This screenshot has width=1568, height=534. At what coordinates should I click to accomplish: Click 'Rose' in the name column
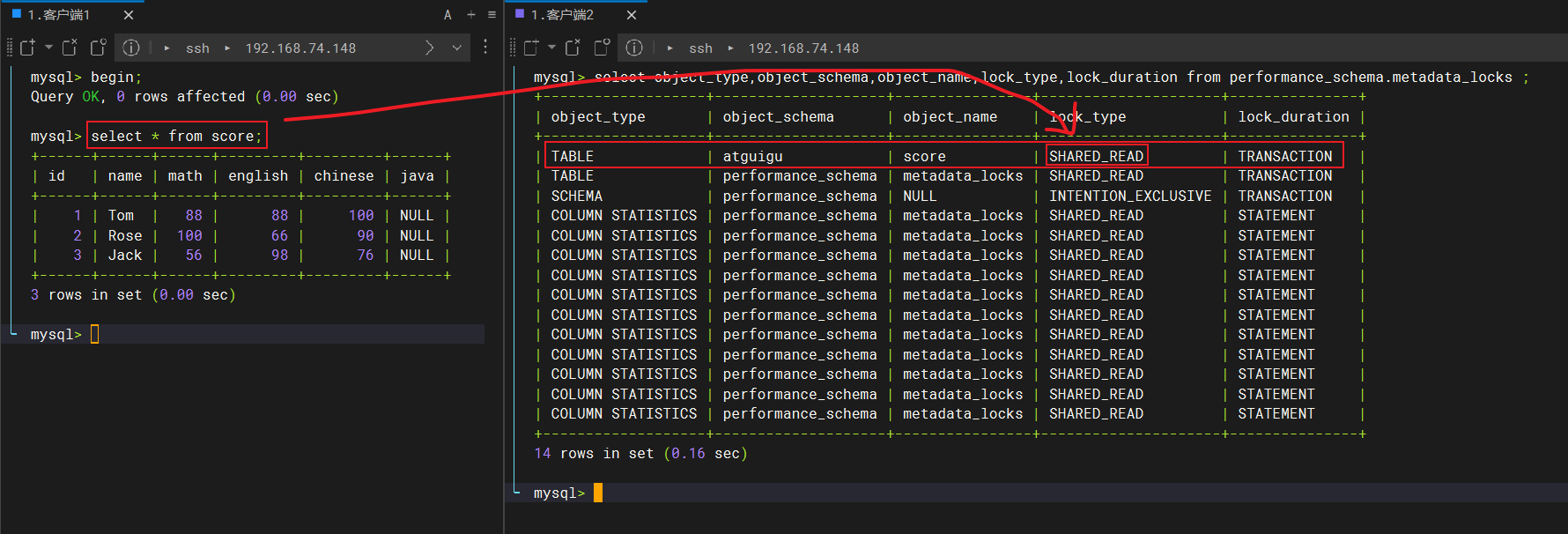(x=125, y=235)
